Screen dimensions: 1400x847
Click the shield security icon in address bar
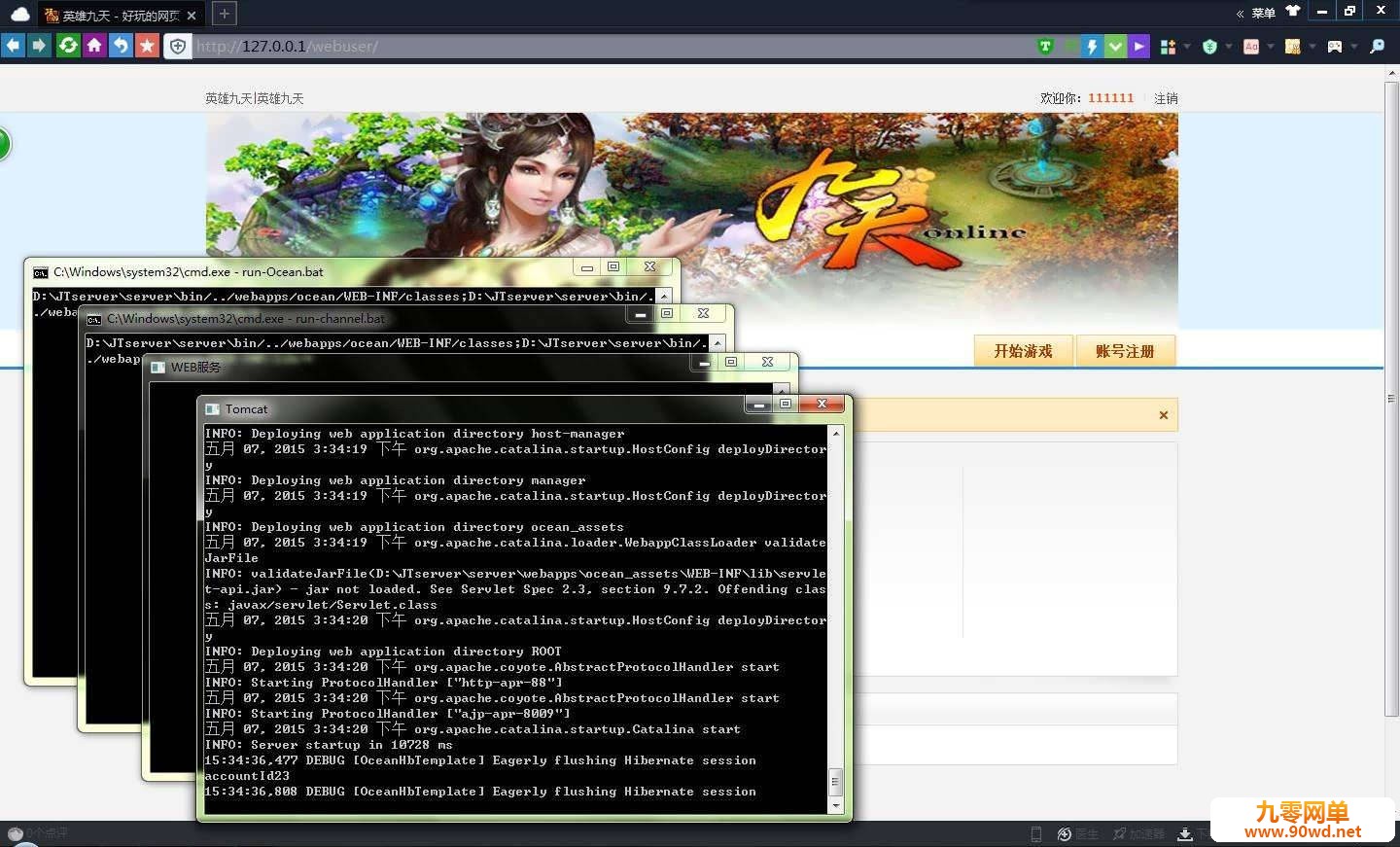click(178, 46)
